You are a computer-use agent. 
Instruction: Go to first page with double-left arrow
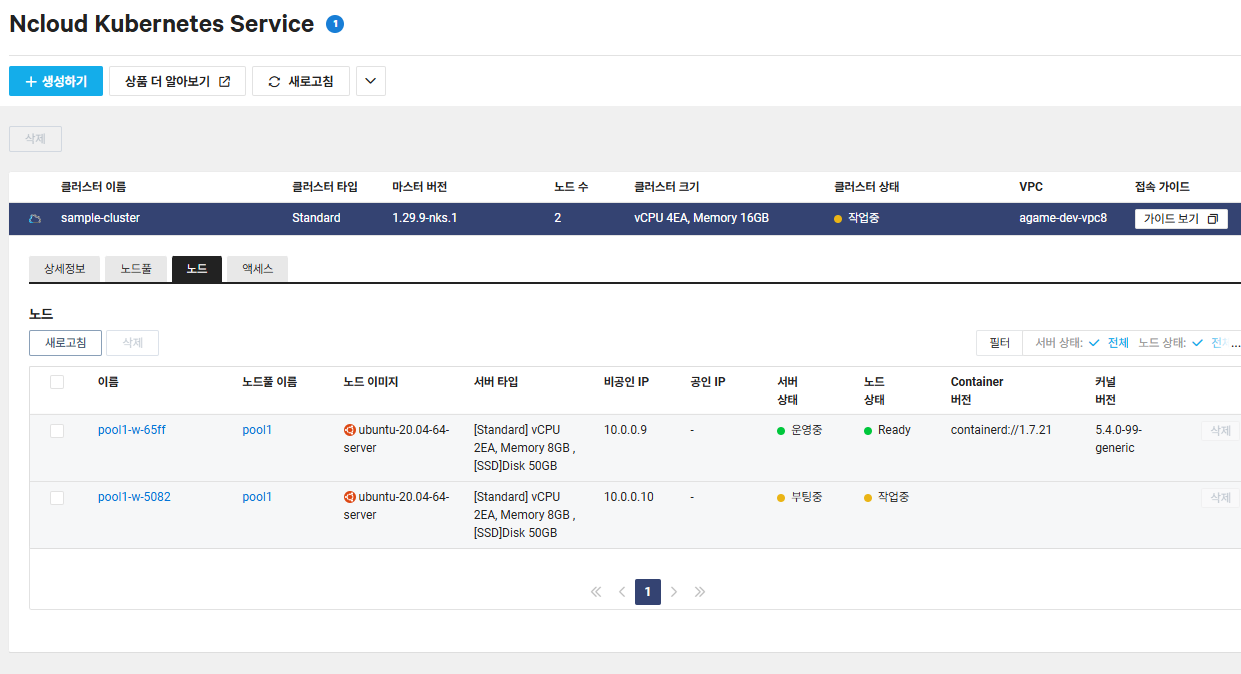pyautogui.click(x=596, y=592)
